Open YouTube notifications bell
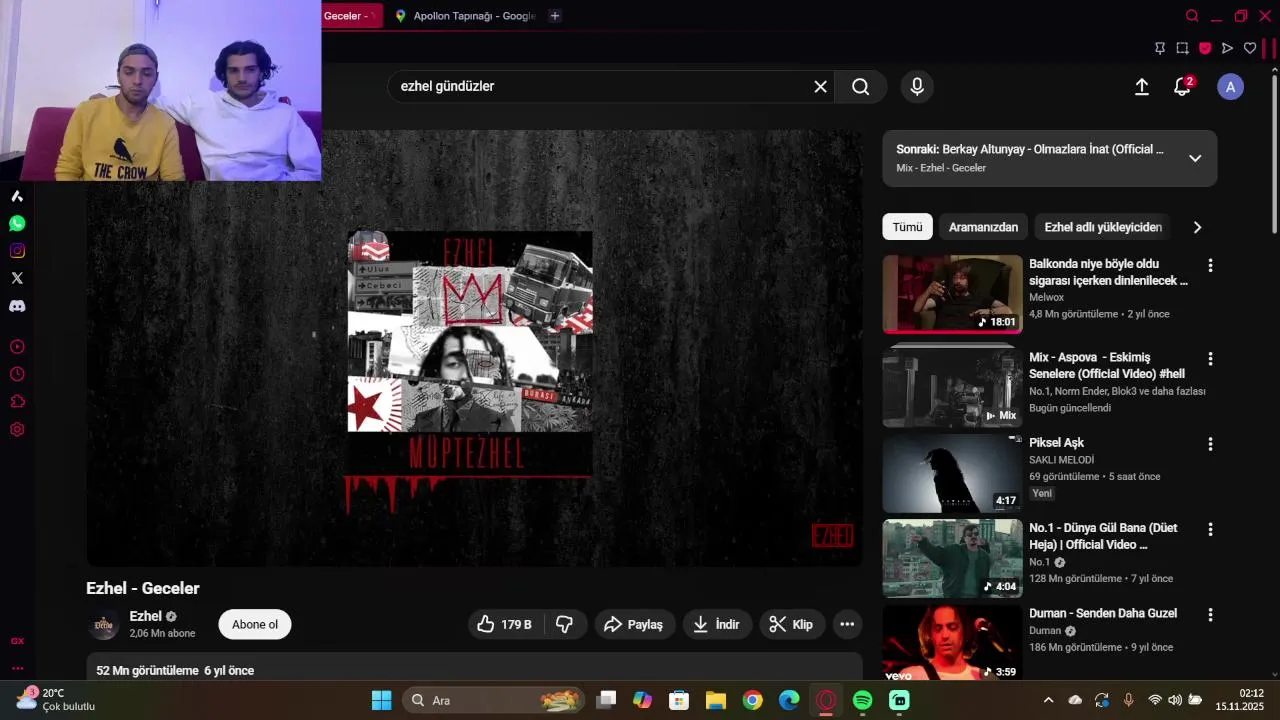The image size is (1280, 720). point(1183,87)
